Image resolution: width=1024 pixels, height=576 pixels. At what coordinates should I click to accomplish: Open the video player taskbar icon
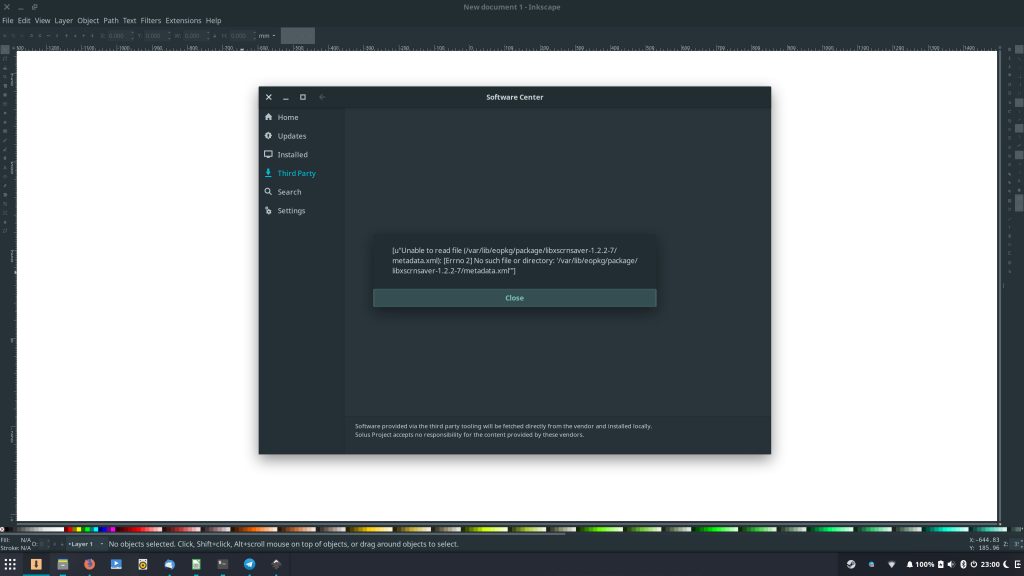tap(116, 564)
